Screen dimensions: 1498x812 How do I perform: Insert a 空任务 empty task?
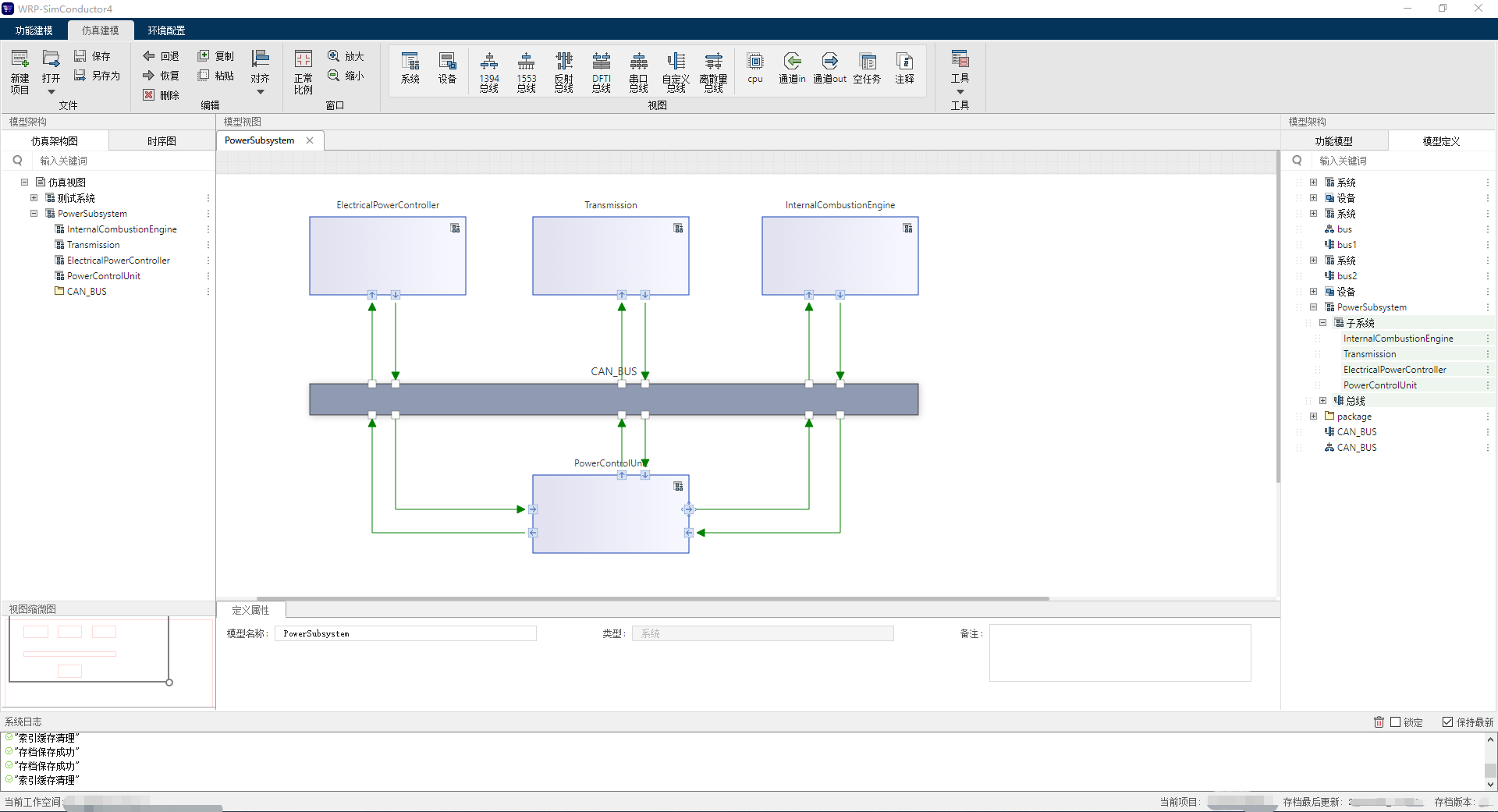pos(868,68)
